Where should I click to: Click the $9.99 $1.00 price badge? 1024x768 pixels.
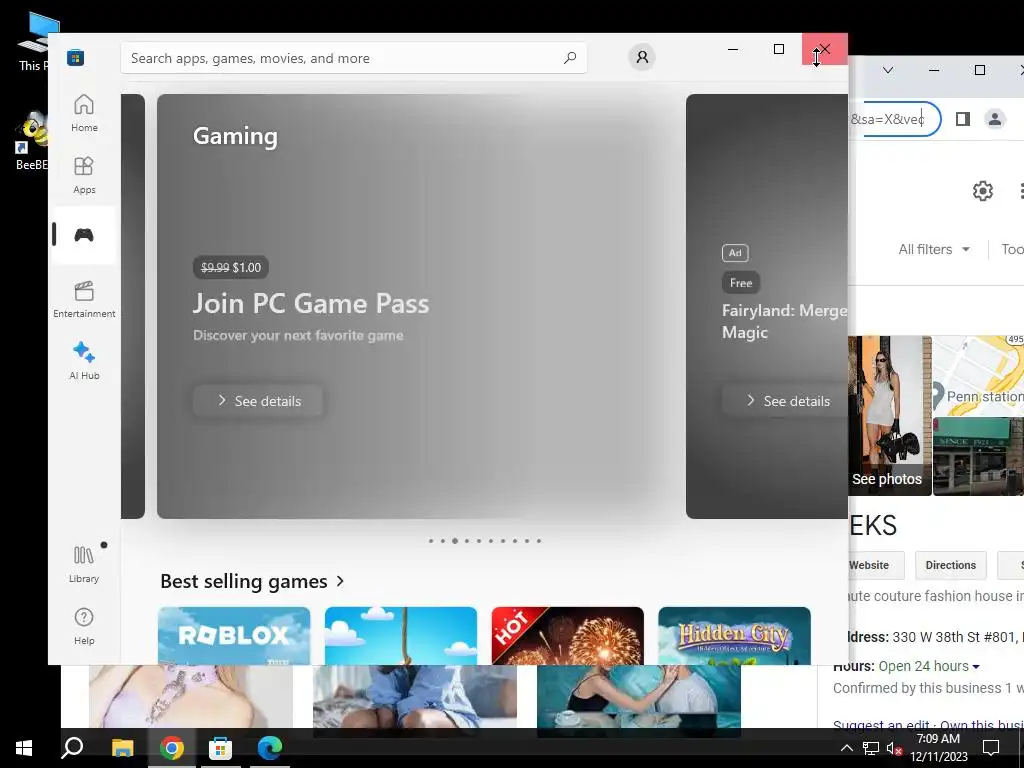231,267
